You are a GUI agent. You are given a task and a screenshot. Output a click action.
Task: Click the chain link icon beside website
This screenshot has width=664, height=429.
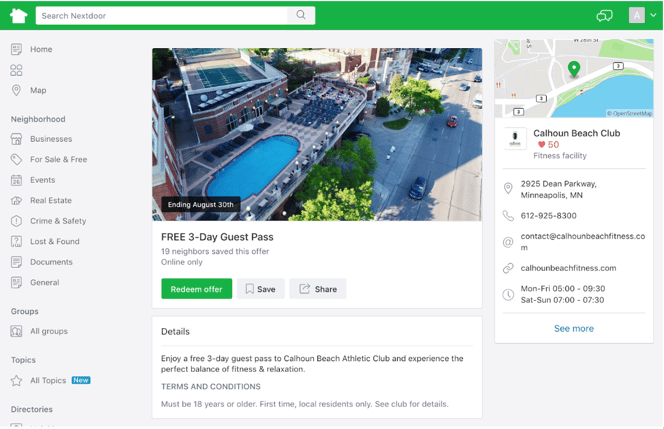pos(508,268)
